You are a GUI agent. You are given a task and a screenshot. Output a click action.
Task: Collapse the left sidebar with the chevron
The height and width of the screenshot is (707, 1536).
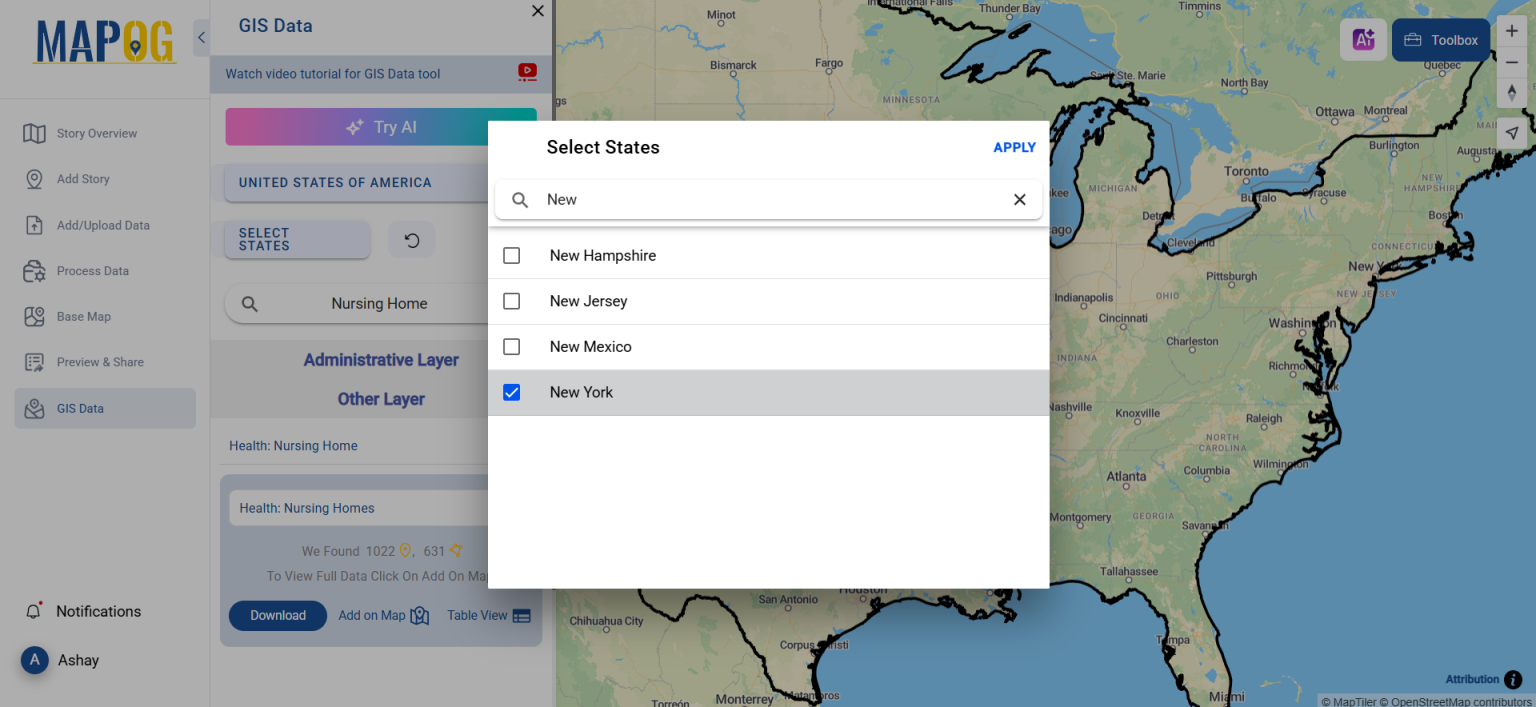[x=201, y=37]
